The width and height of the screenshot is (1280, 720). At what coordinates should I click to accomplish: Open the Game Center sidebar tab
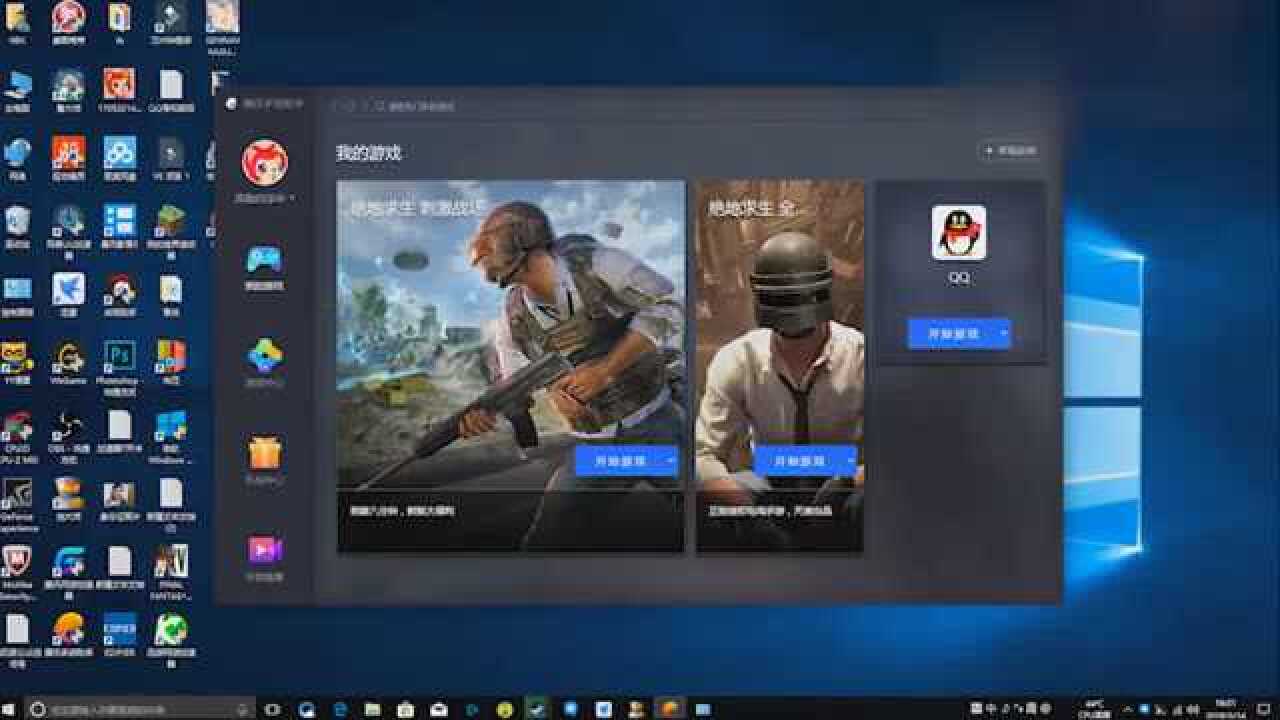tap(264, 361)
